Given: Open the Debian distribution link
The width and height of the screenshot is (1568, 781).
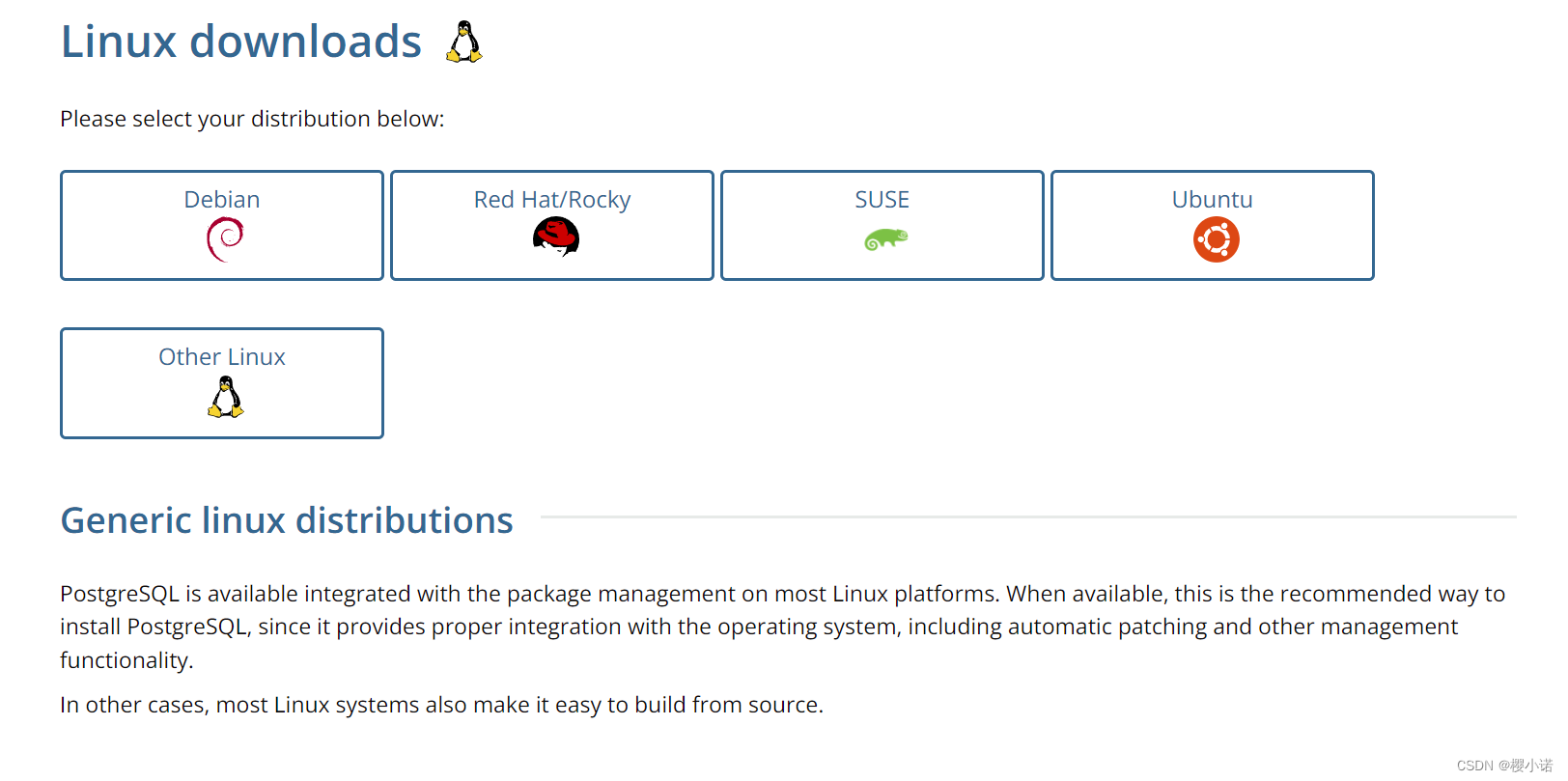Looking at the screenshot, I should tap(222, 226).
